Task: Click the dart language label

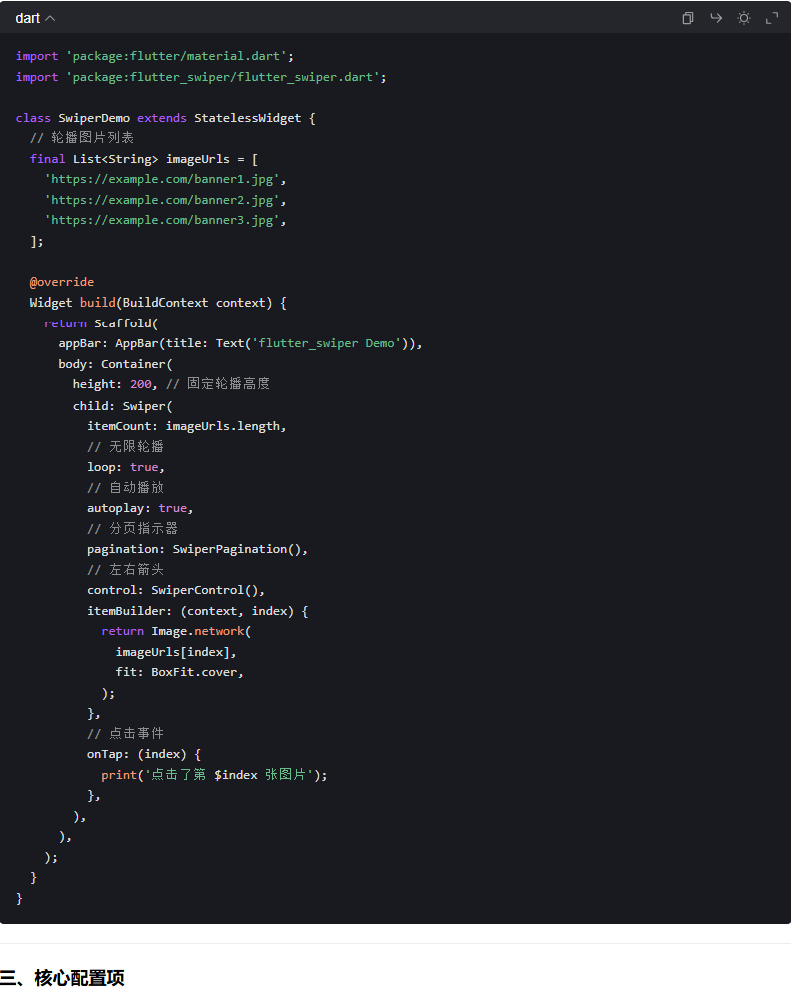Action: coord(27,19)
